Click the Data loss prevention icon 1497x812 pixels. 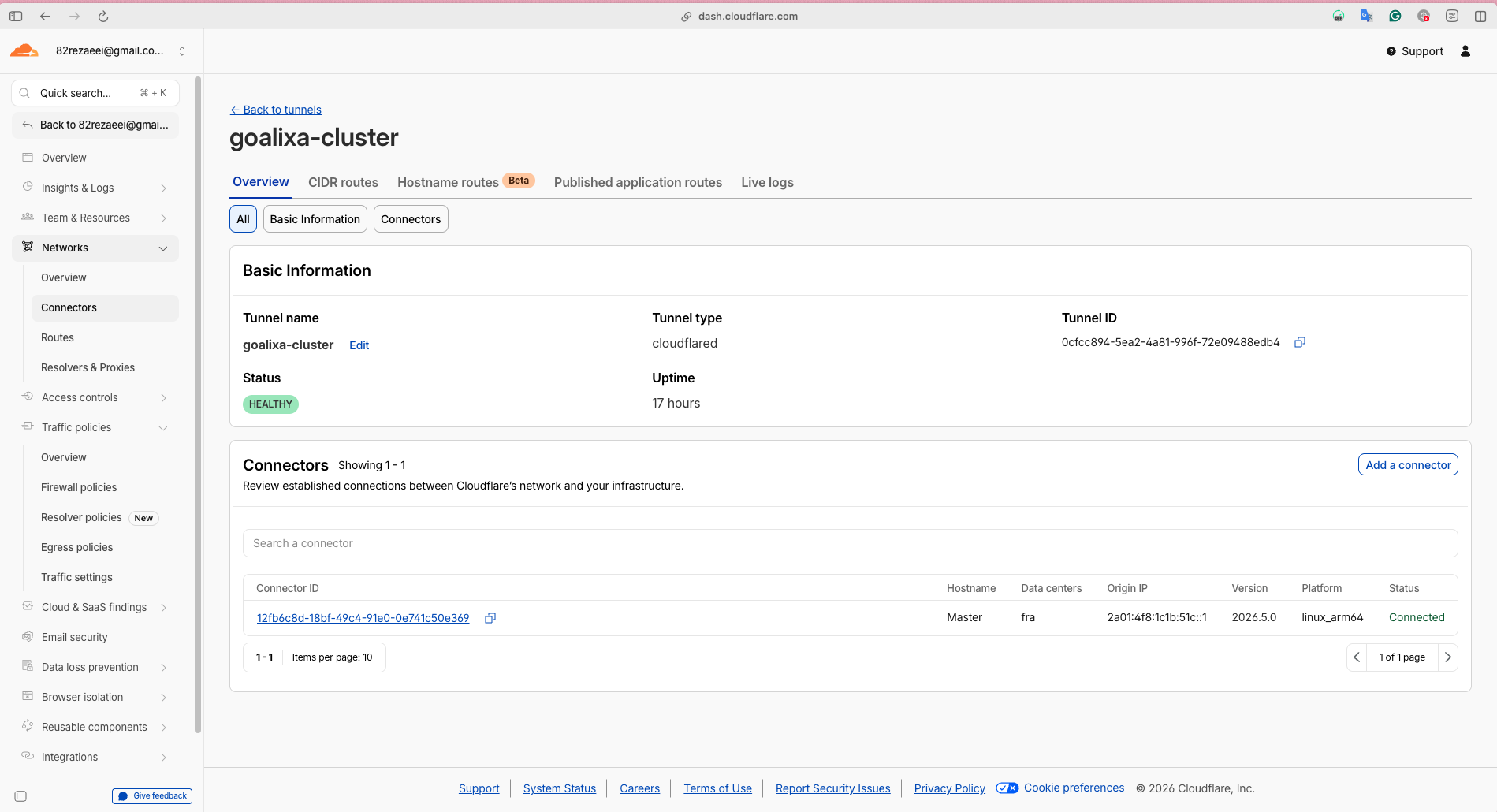tap(28, 667)
